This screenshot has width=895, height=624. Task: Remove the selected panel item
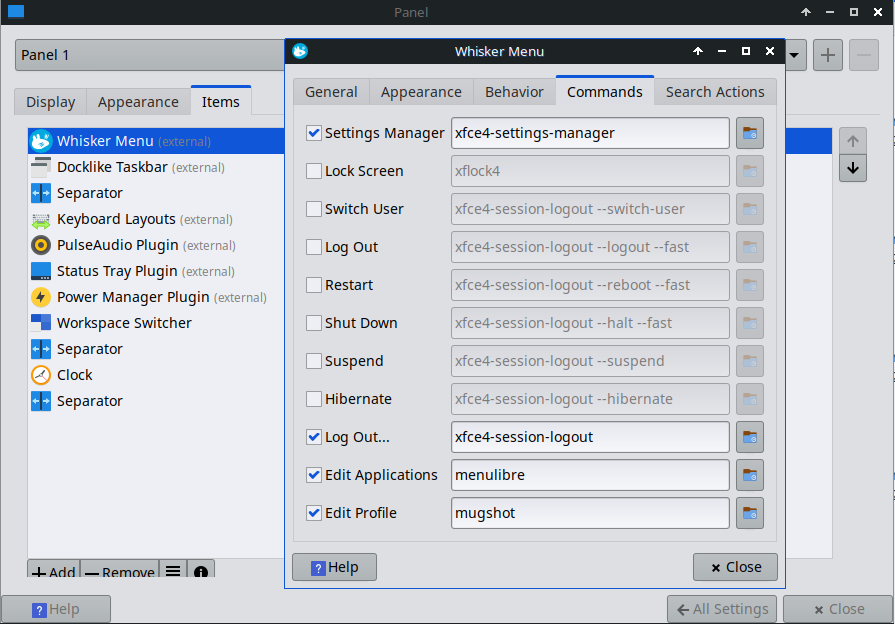pyautogui.click(x=120, y=570)
